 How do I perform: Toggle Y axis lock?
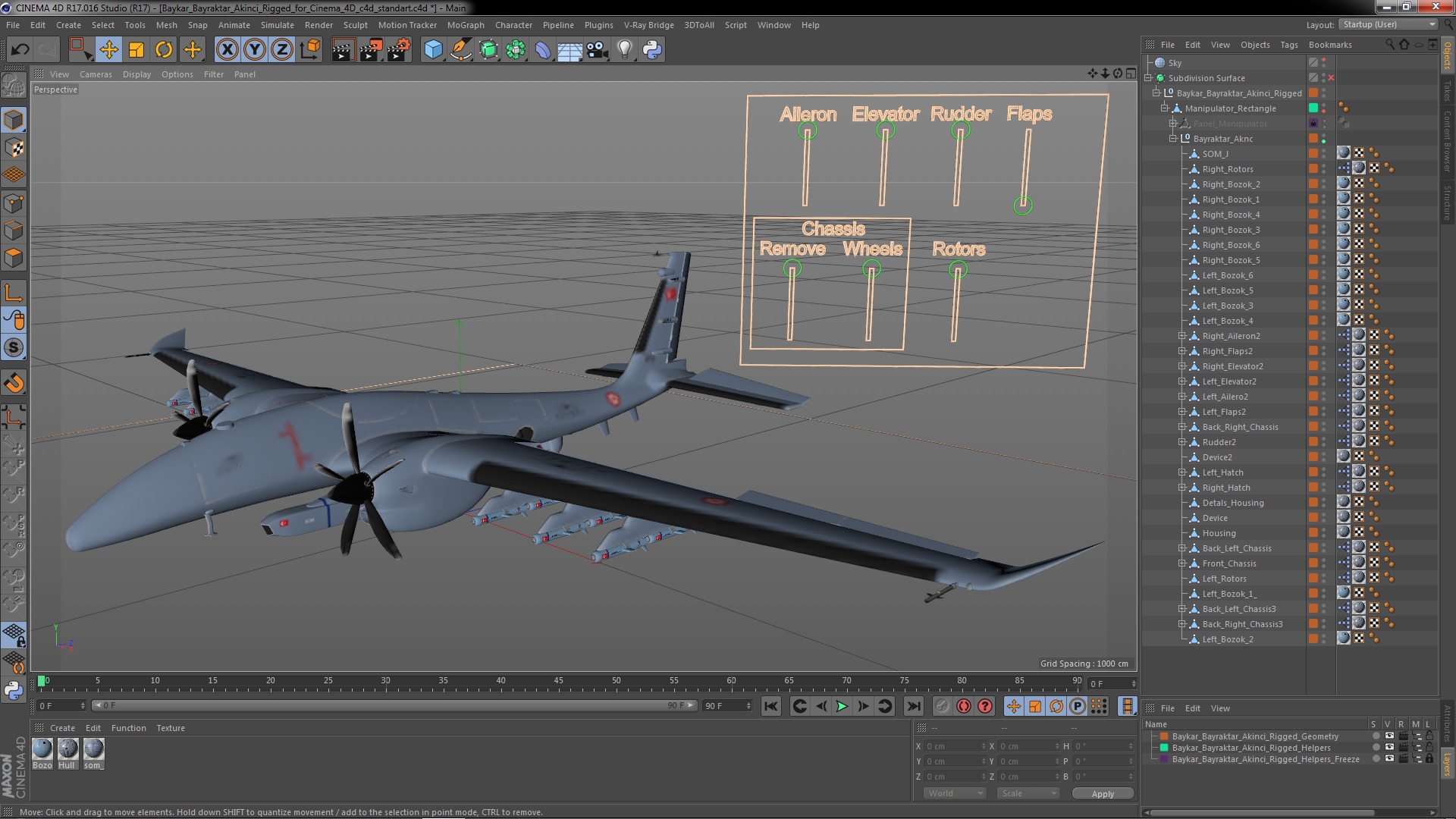tap(255, 50)
